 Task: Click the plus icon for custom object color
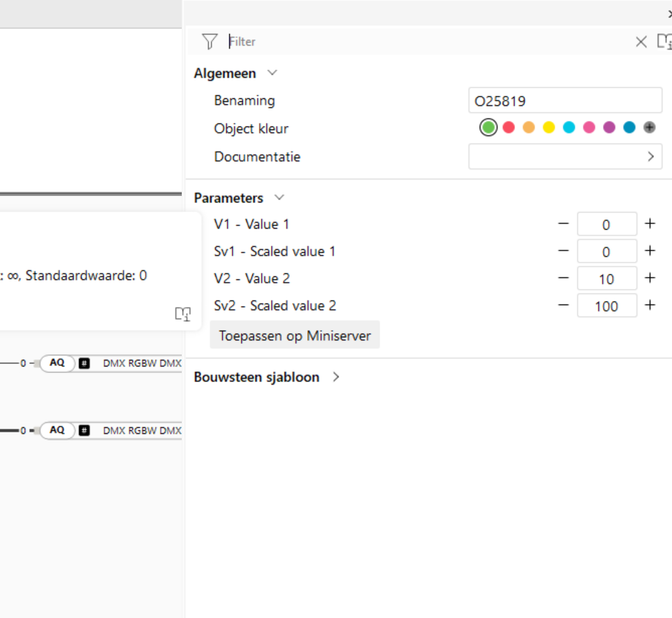[649, 128]
